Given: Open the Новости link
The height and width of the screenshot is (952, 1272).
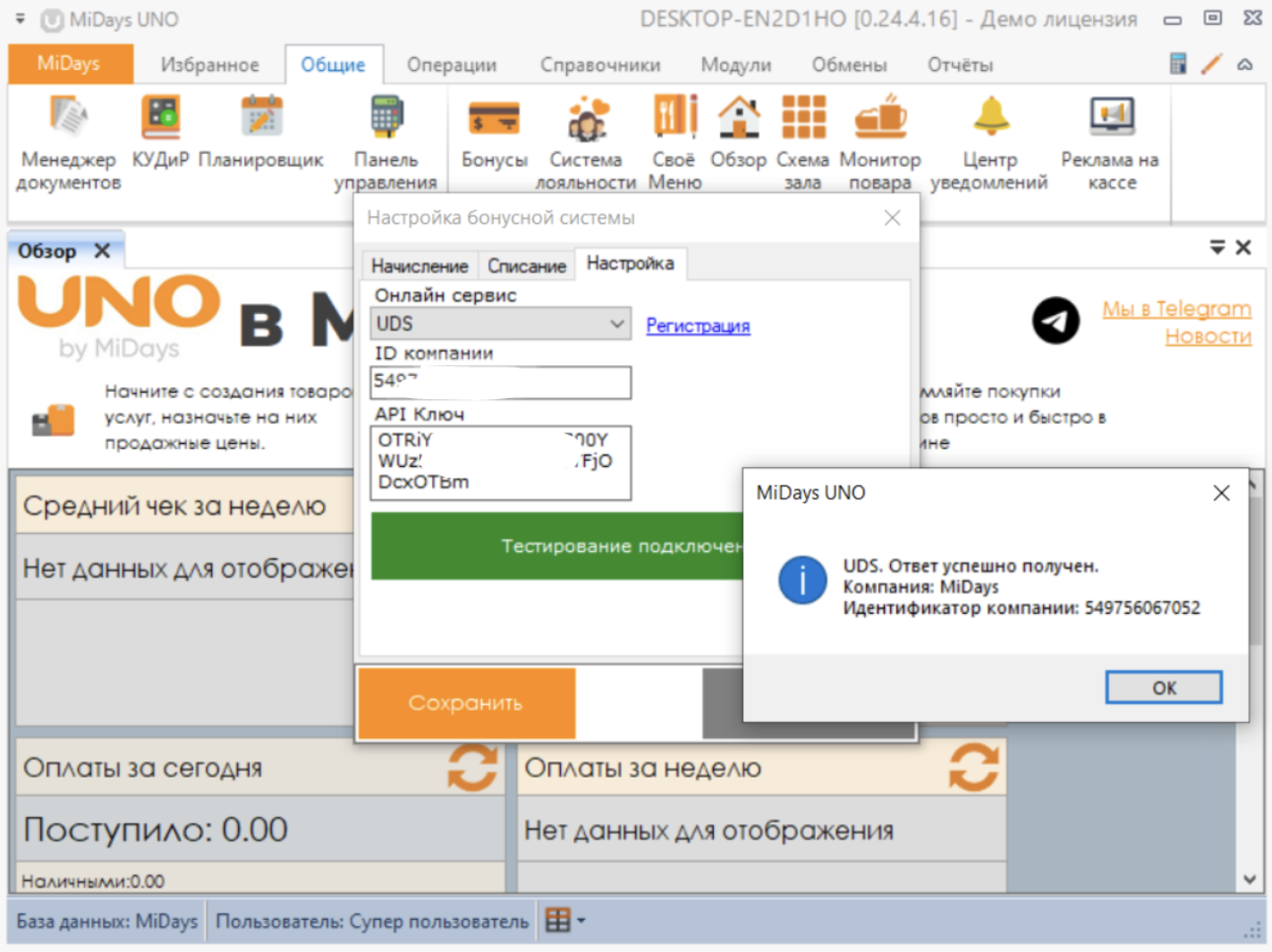Looking at the screenshot, I should [1208, 336].
